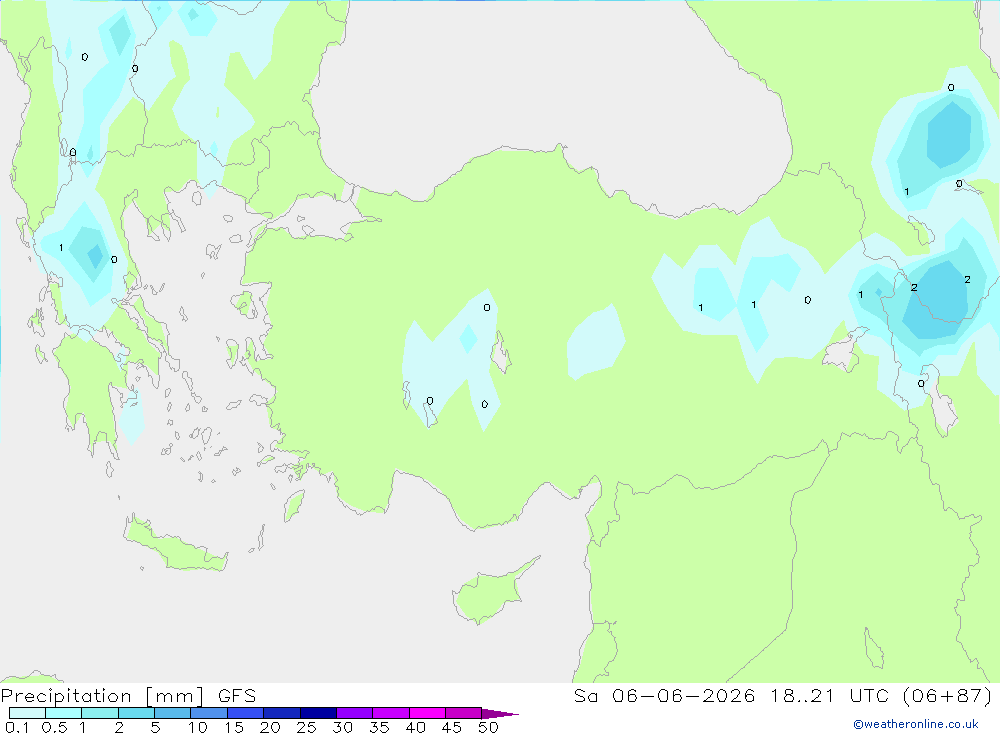Click the 30–35 mm violet legend swatch
The height and width of the screenshot is (733, 1000).
(354, 713)
